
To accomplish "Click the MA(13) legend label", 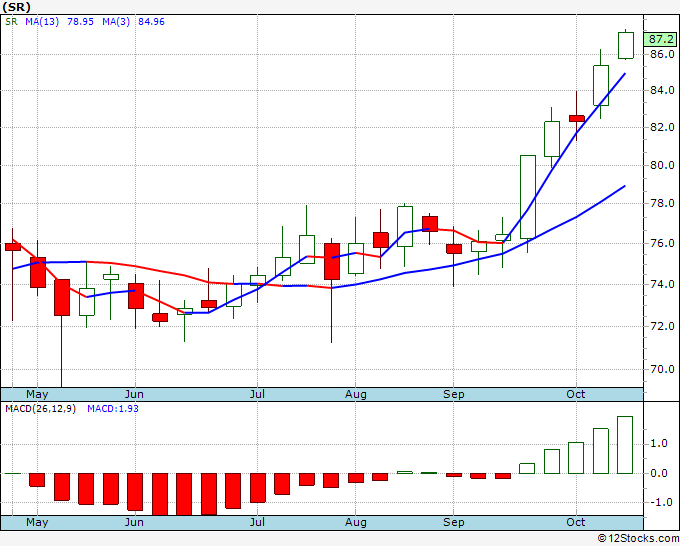I will (42, 22).
